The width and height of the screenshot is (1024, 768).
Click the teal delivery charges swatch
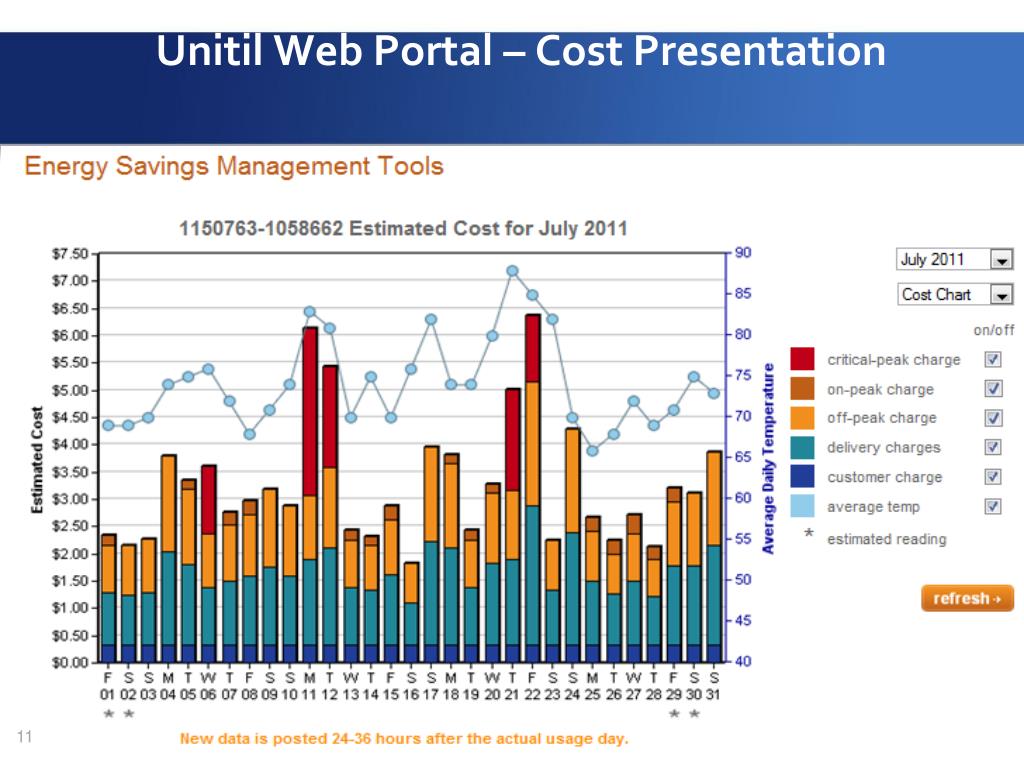pyautogui.click(x=802, y=447)
